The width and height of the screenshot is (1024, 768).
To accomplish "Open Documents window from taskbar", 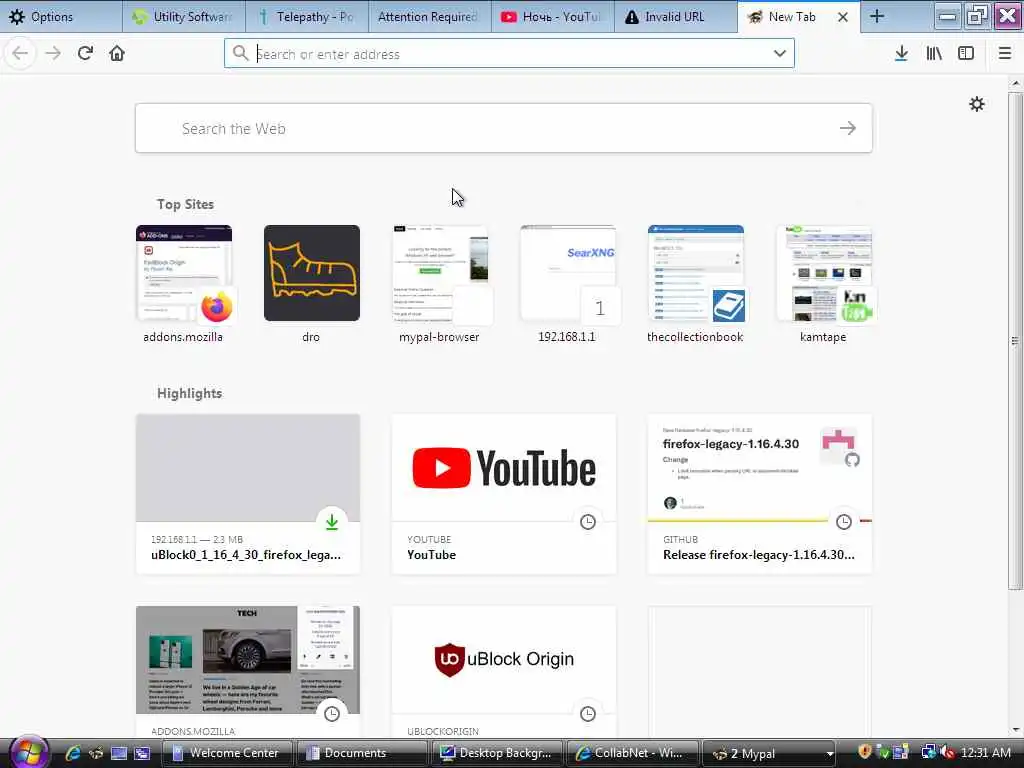I will 362,753.
